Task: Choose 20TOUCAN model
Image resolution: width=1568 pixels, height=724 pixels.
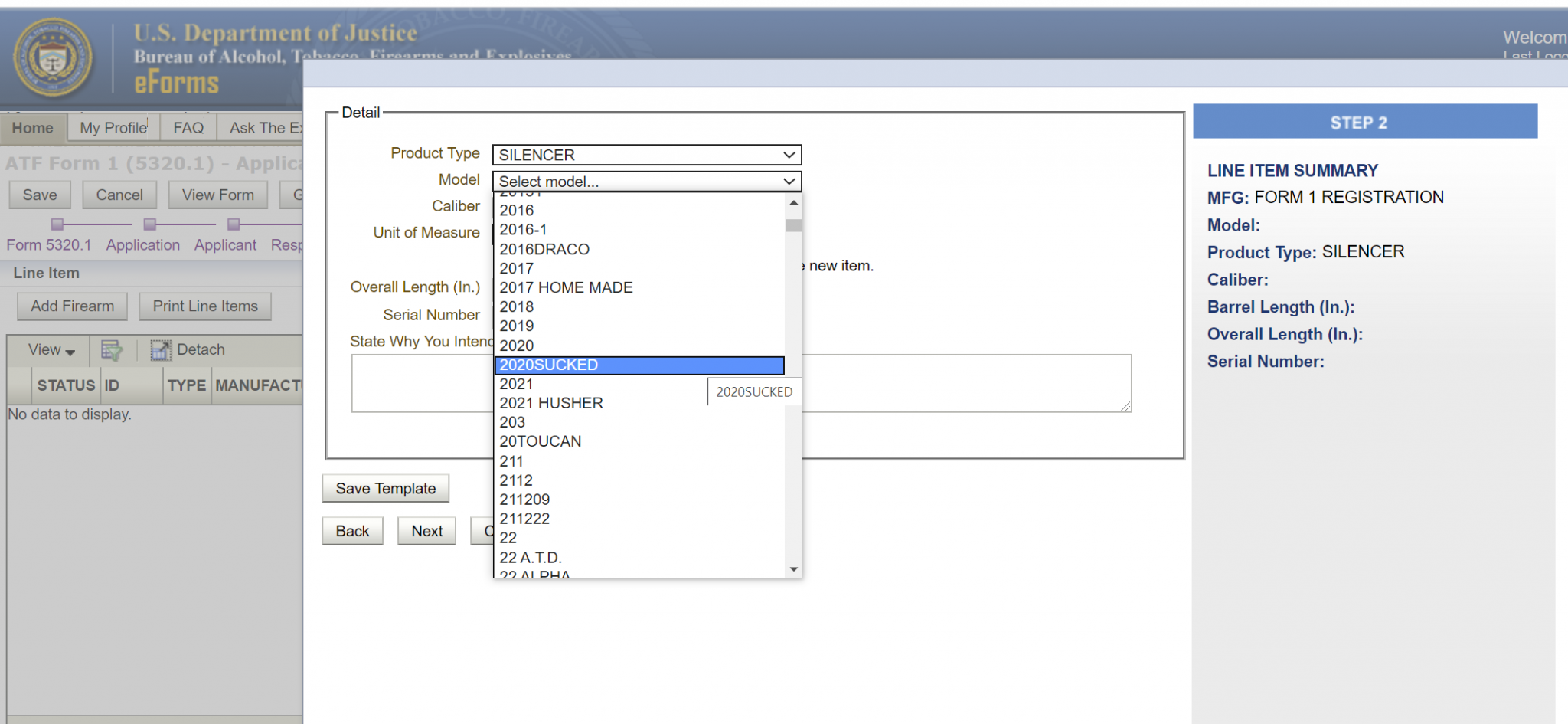Action: pyautogui.click(x=639, y=441)
